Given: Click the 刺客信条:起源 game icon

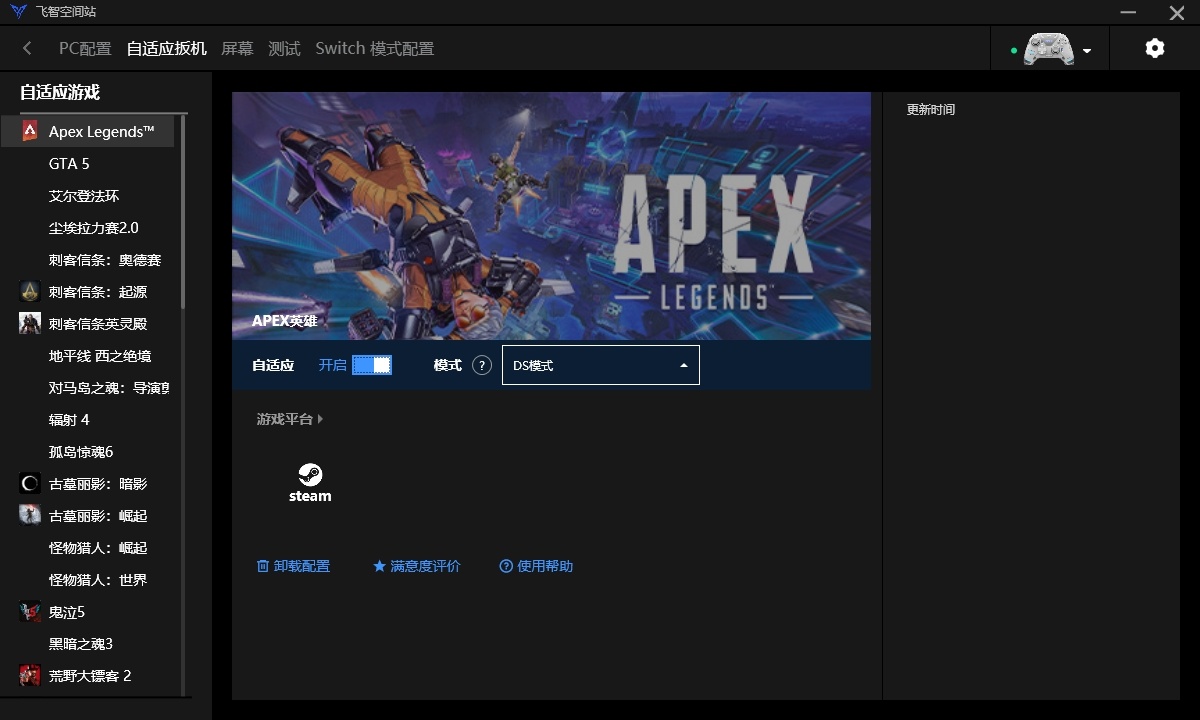Looking at the screenshot, I should 30,291.
